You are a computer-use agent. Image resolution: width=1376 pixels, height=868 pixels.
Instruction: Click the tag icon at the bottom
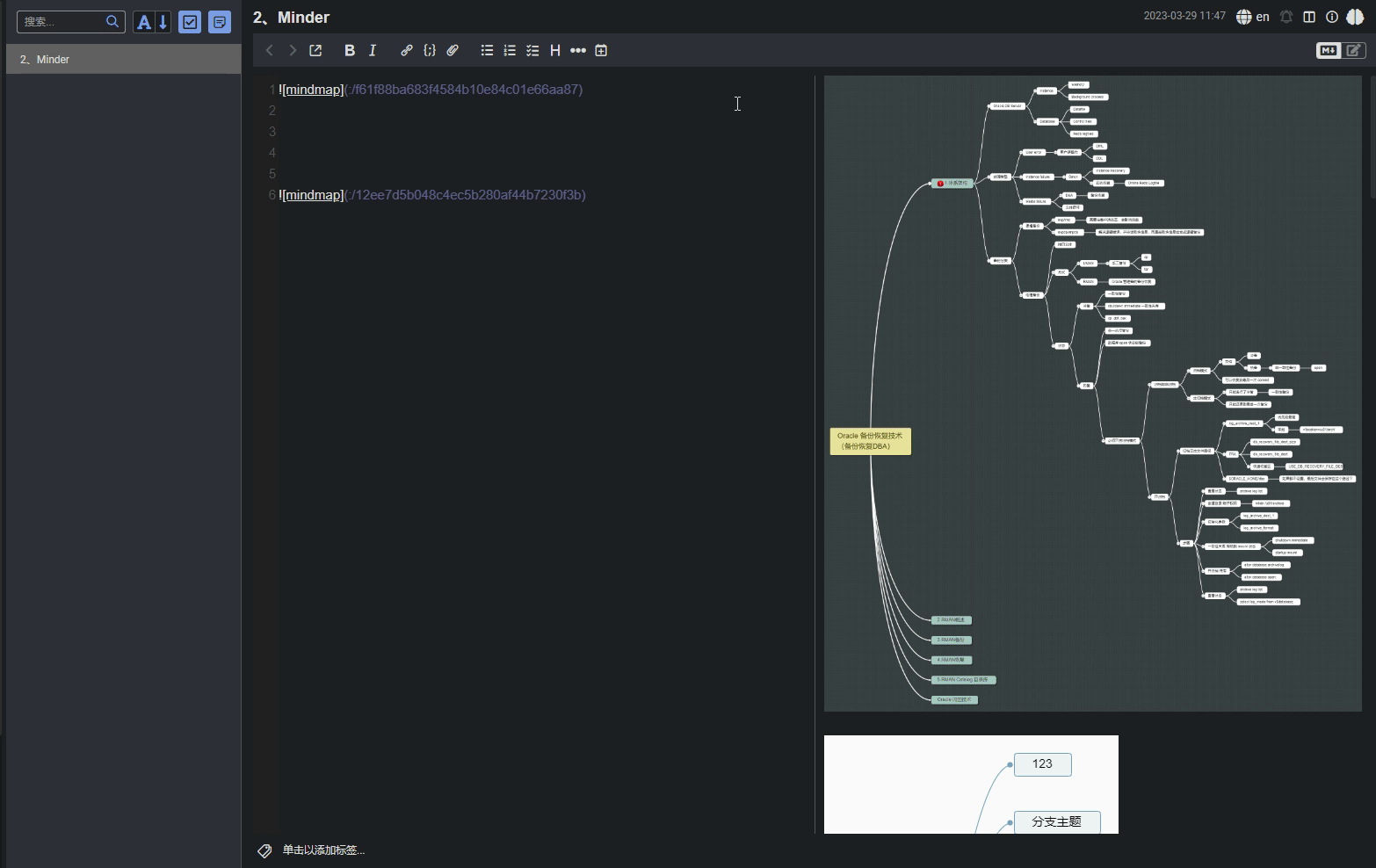pyautogui.click(x=264, y=850)
